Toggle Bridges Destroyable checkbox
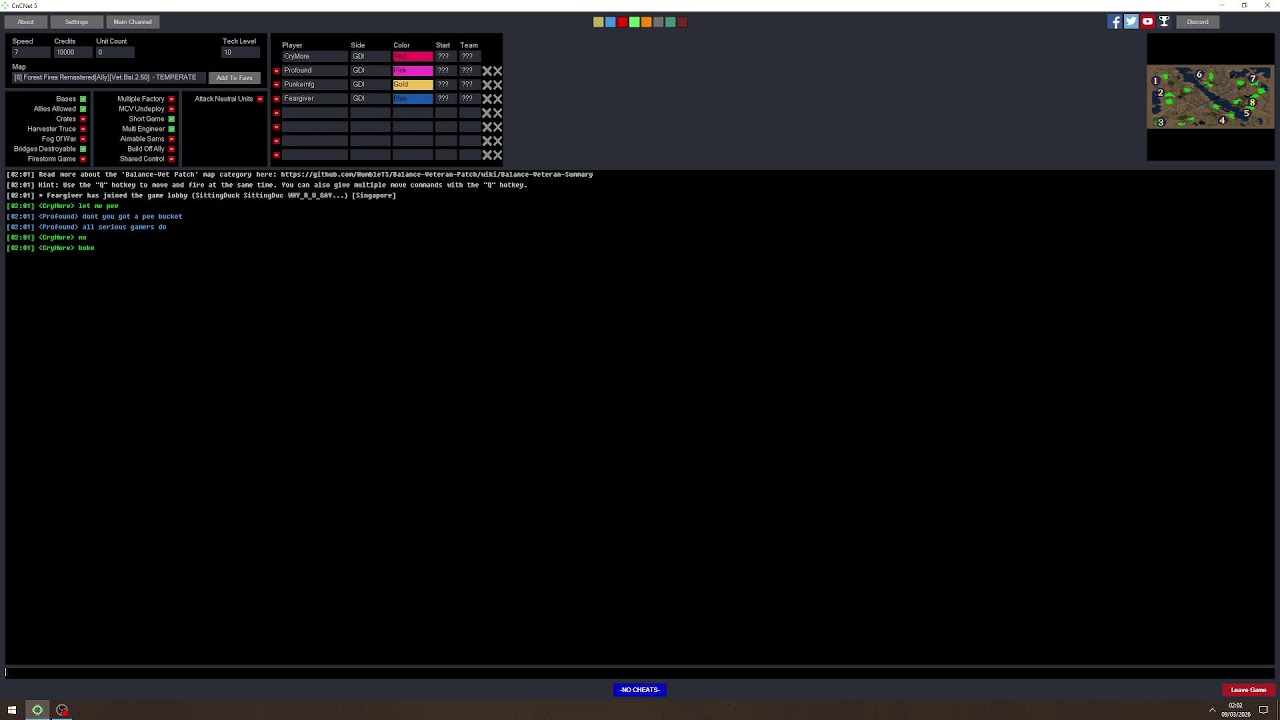Viewport: 1280px width, 720px height. pos(83,149)
